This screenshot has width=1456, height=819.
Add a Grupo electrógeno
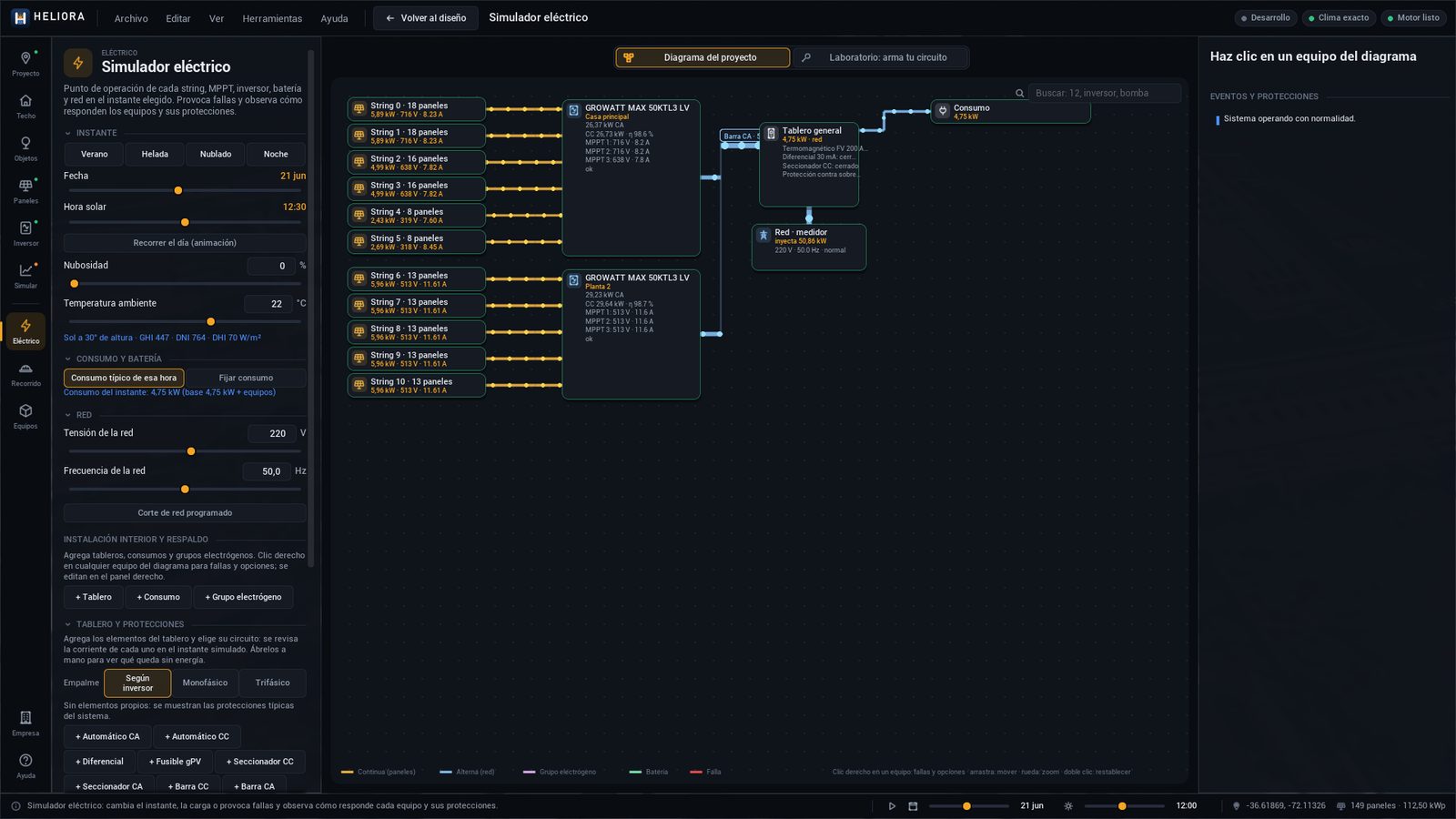tap(243, 597)
